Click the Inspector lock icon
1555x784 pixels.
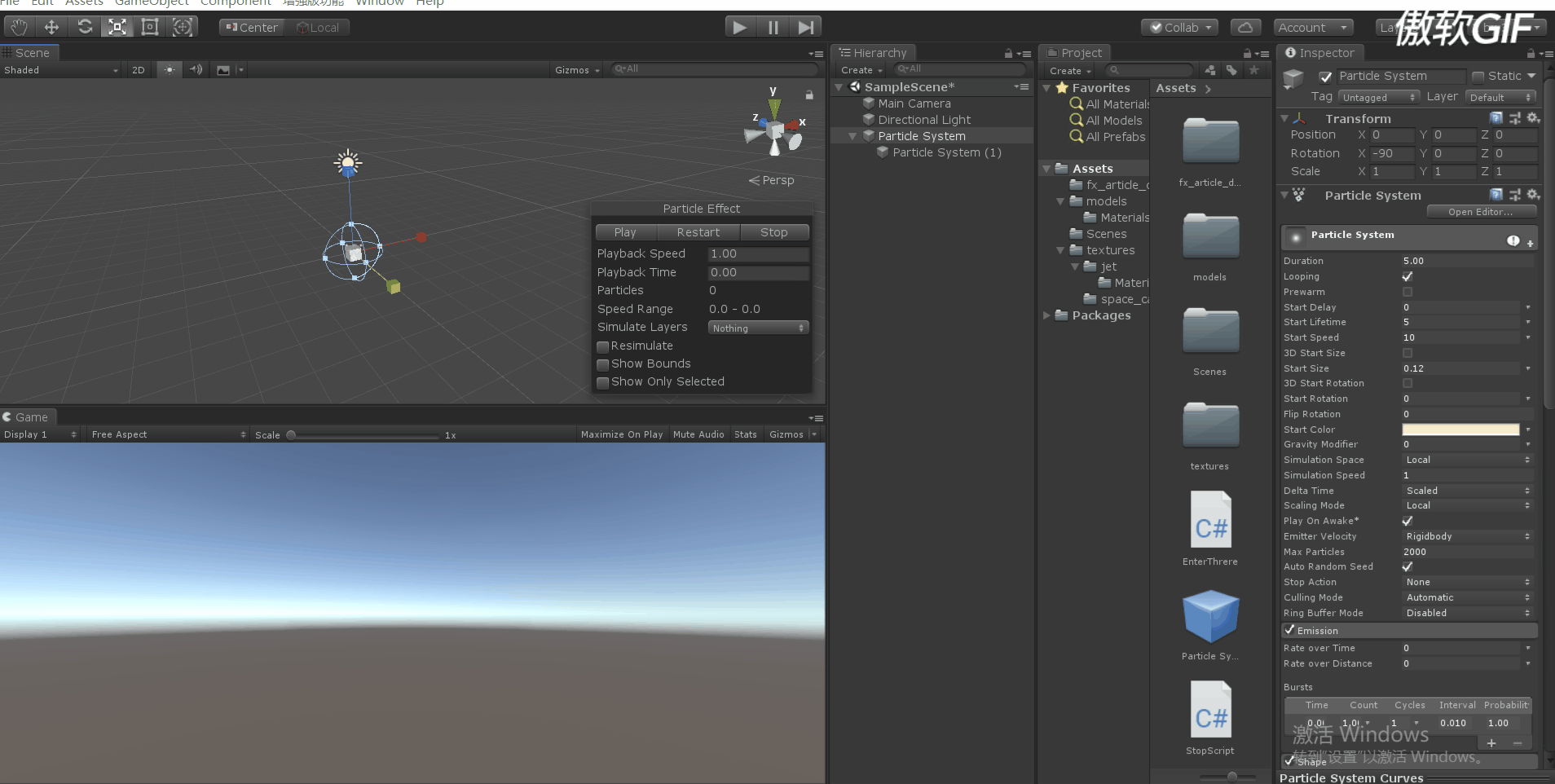[x=1531, y=53]
